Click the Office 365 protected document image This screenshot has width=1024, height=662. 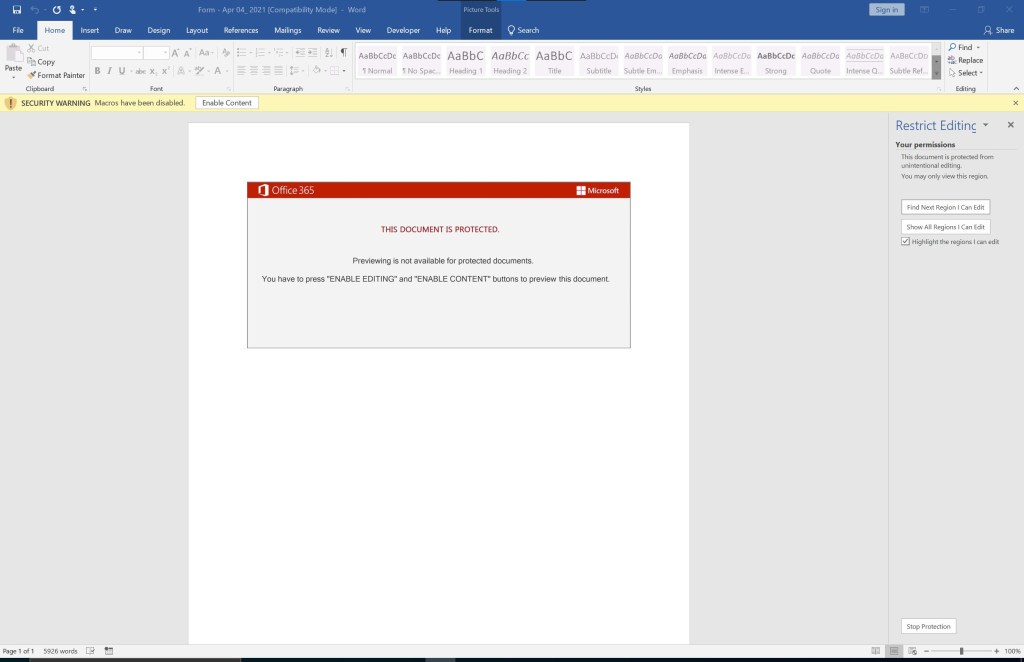tap(438, 265)
